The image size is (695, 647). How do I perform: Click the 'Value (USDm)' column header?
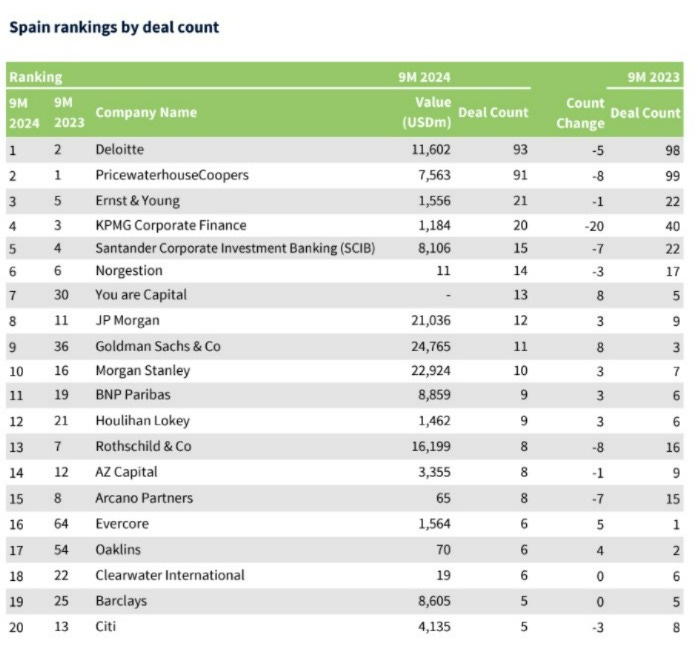point(426,113)
